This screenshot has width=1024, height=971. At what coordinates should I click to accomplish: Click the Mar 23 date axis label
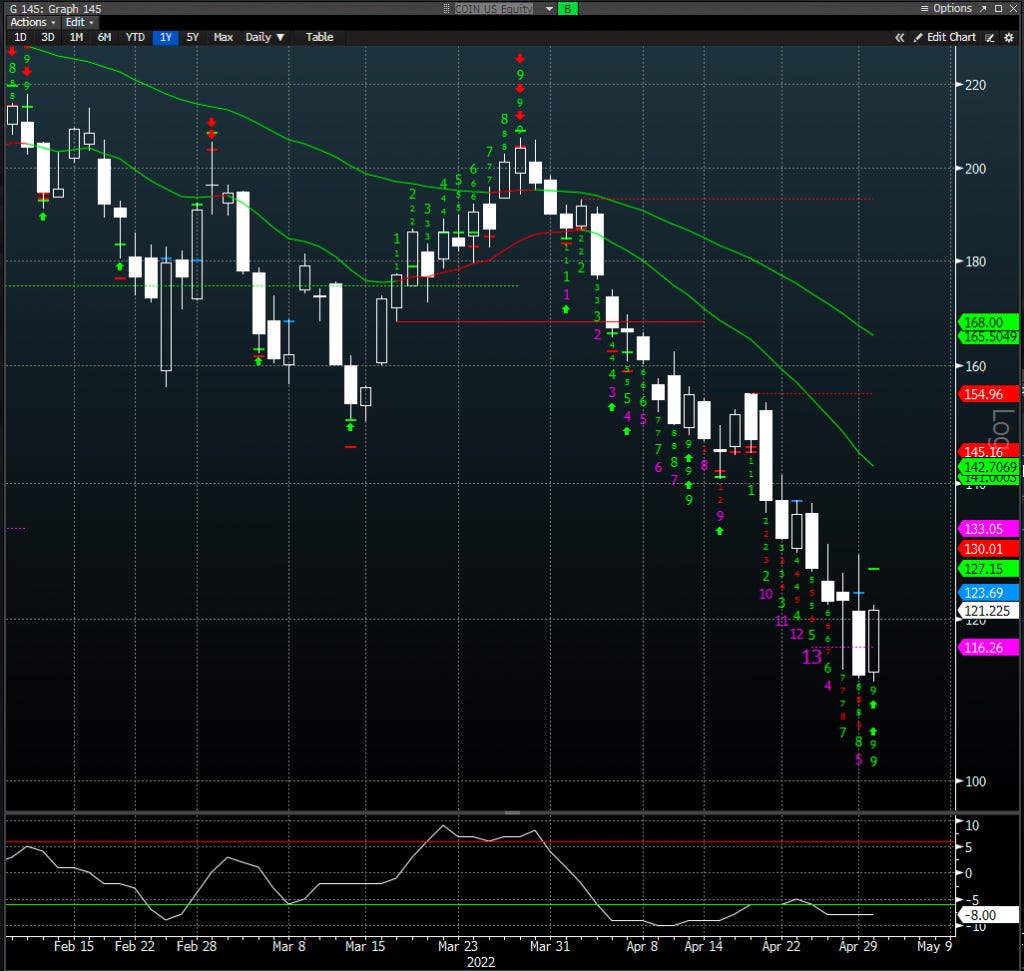tap(457, 946)
